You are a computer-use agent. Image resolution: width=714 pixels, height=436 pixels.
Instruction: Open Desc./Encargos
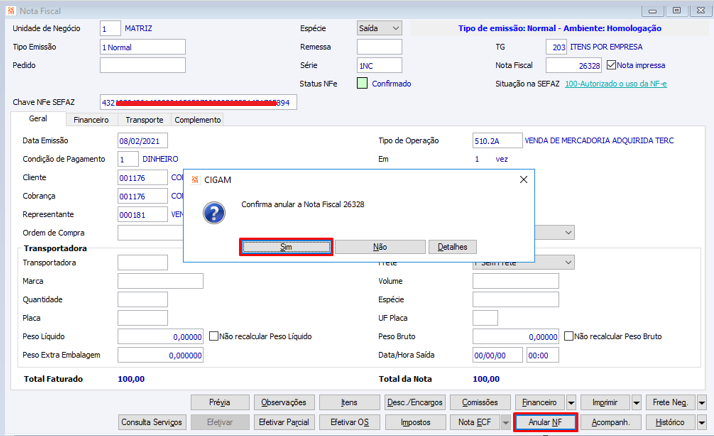(x=415, y=403)
